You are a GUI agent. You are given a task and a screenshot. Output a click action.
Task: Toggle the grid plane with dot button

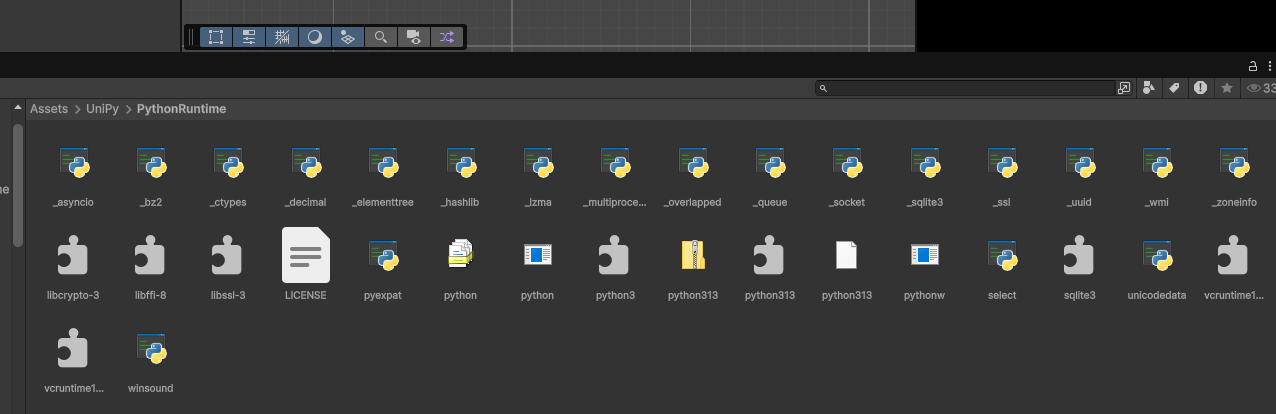coord(347,37)
